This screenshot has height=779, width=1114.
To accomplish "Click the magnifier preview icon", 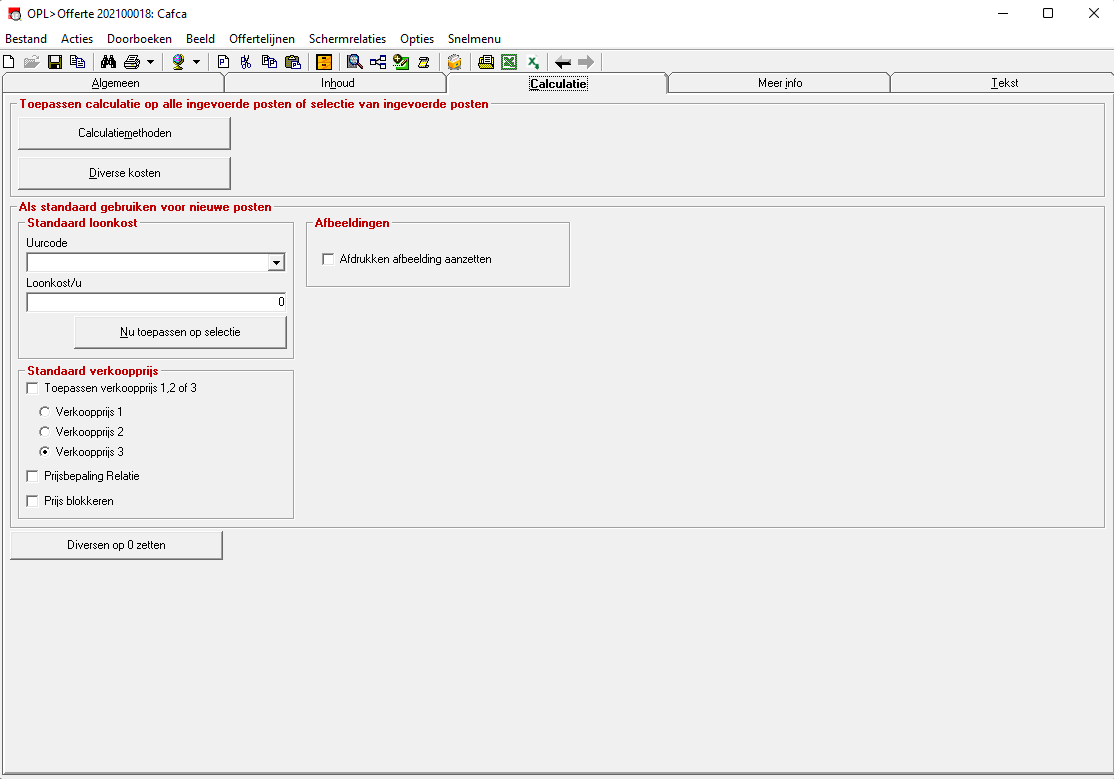I will point(355,62).
